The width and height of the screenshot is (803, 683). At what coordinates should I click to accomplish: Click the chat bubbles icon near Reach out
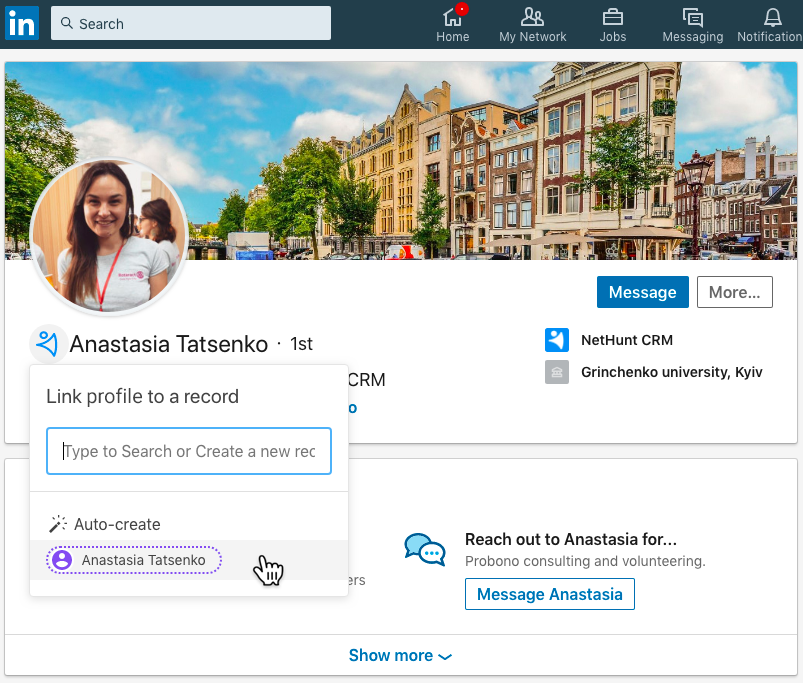(425, 549)
